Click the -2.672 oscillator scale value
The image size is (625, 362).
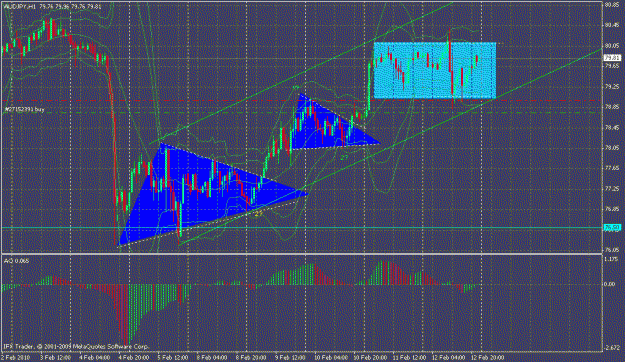click(611, 348)
